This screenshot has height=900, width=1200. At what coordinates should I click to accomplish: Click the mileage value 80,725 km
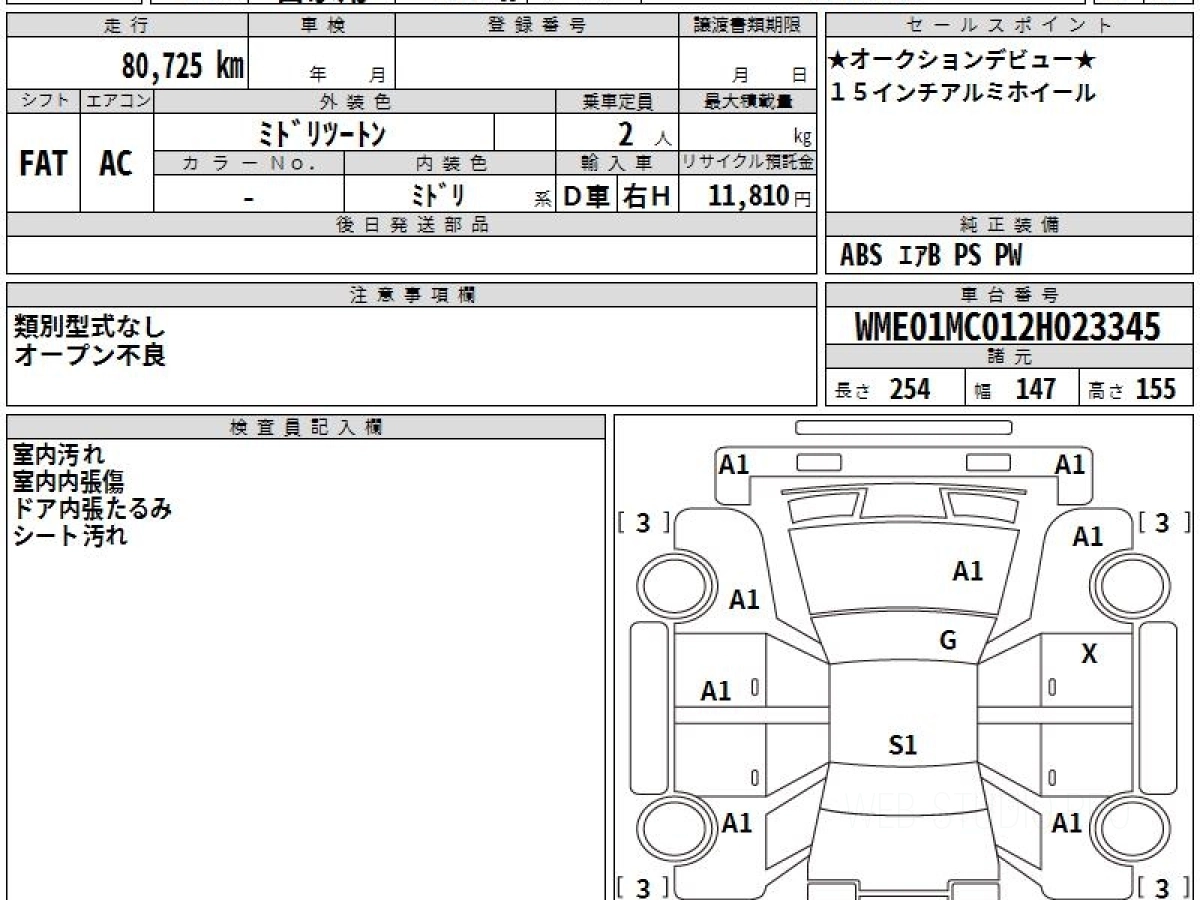[183, 67]
